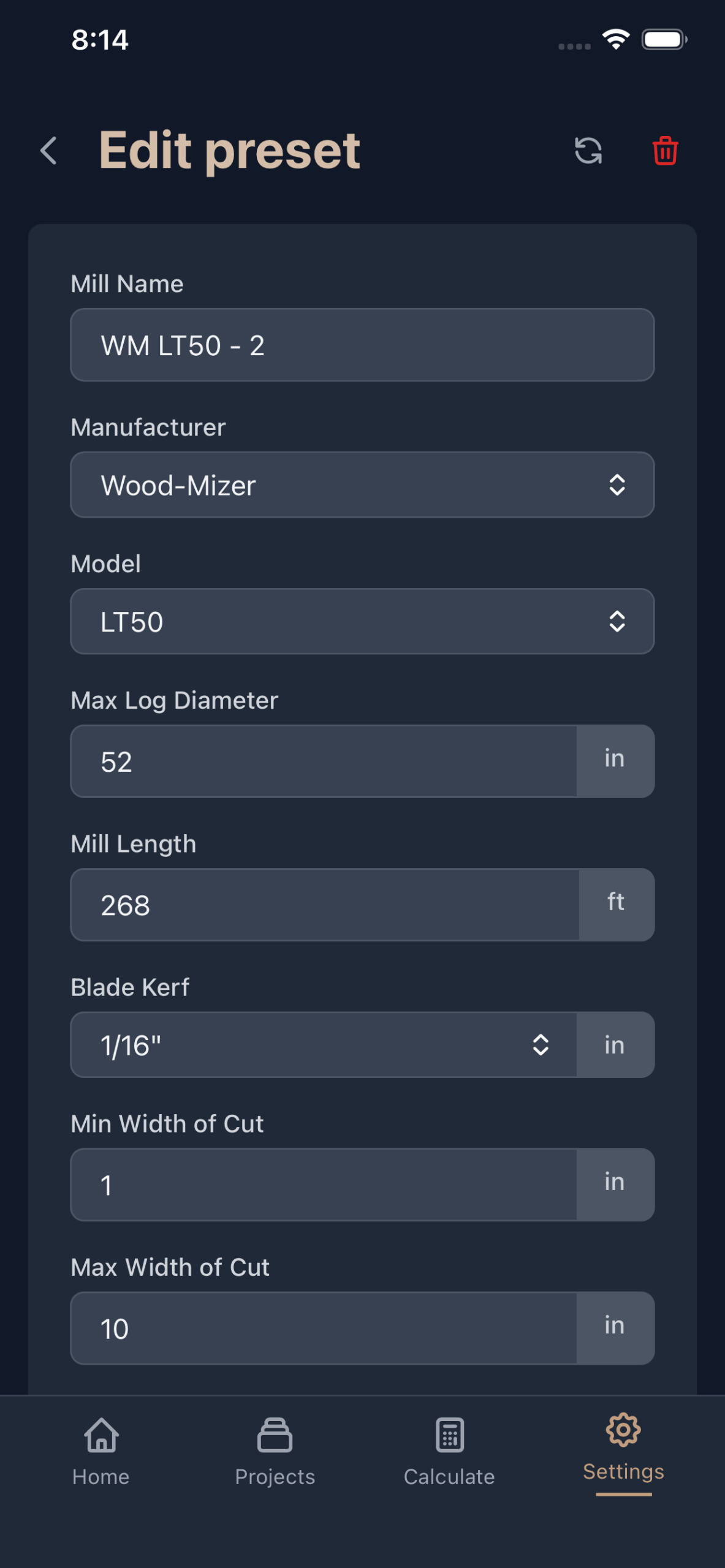Select the Min Width of Cut field
Viewport: 725px width, 1568px height.
pos(324,1185)
